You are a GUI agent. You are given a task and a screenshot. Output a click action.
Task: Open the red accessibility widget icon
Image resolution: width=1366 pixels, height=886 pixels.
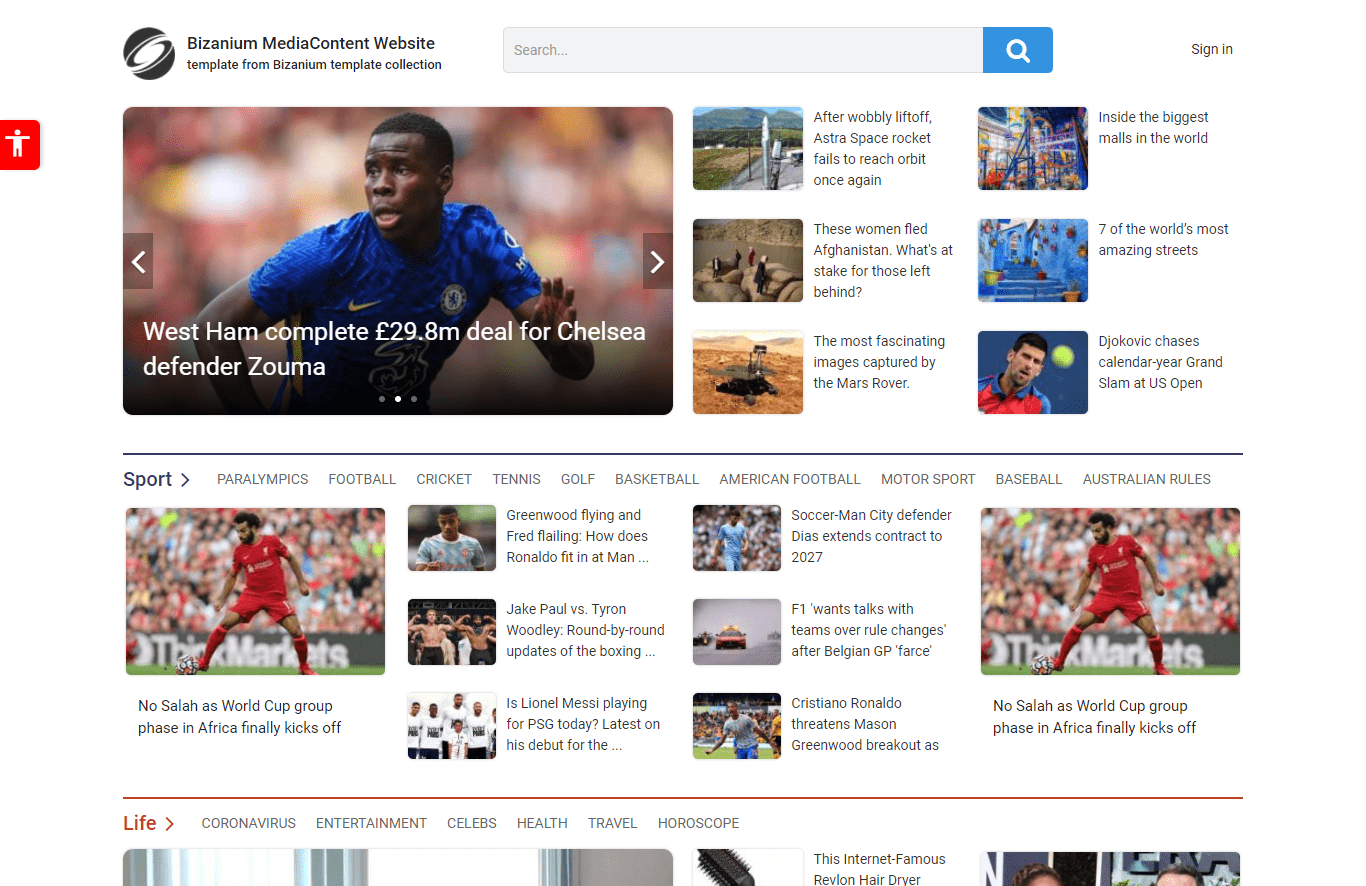(18, 144)
